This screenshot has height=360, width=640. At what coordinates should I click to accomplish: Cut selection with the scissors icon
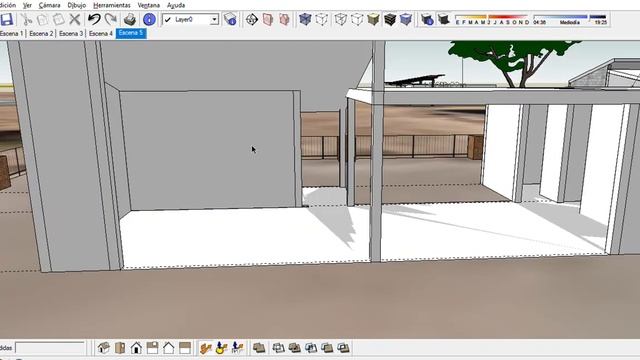[27, 19]
